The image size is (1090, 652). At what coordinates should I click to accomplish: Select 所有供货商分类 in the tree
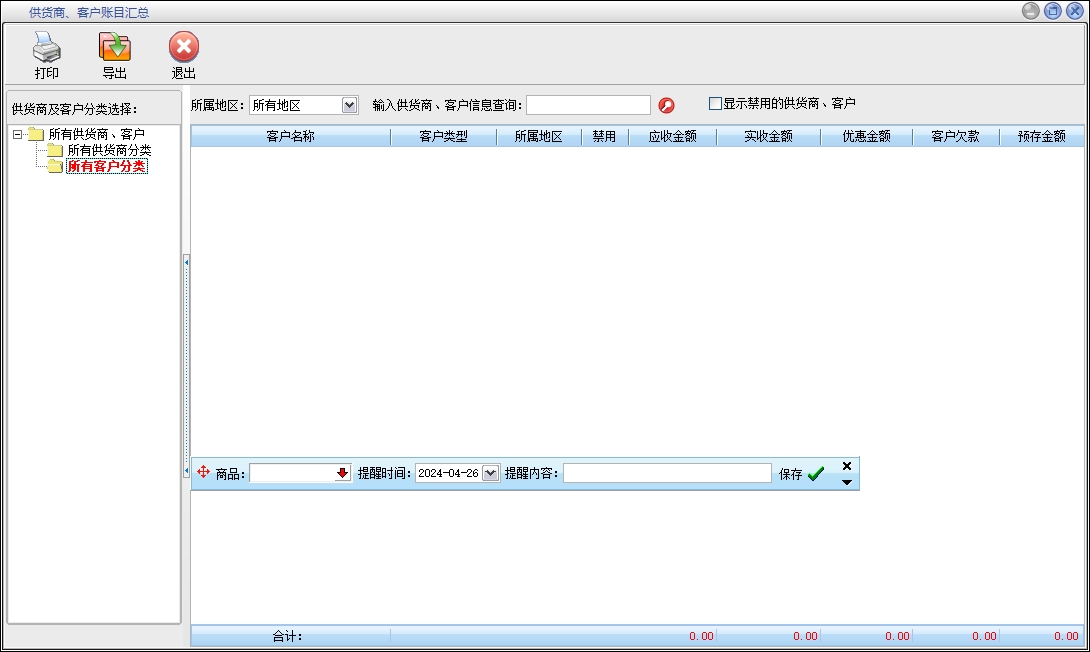pos(109,150)
